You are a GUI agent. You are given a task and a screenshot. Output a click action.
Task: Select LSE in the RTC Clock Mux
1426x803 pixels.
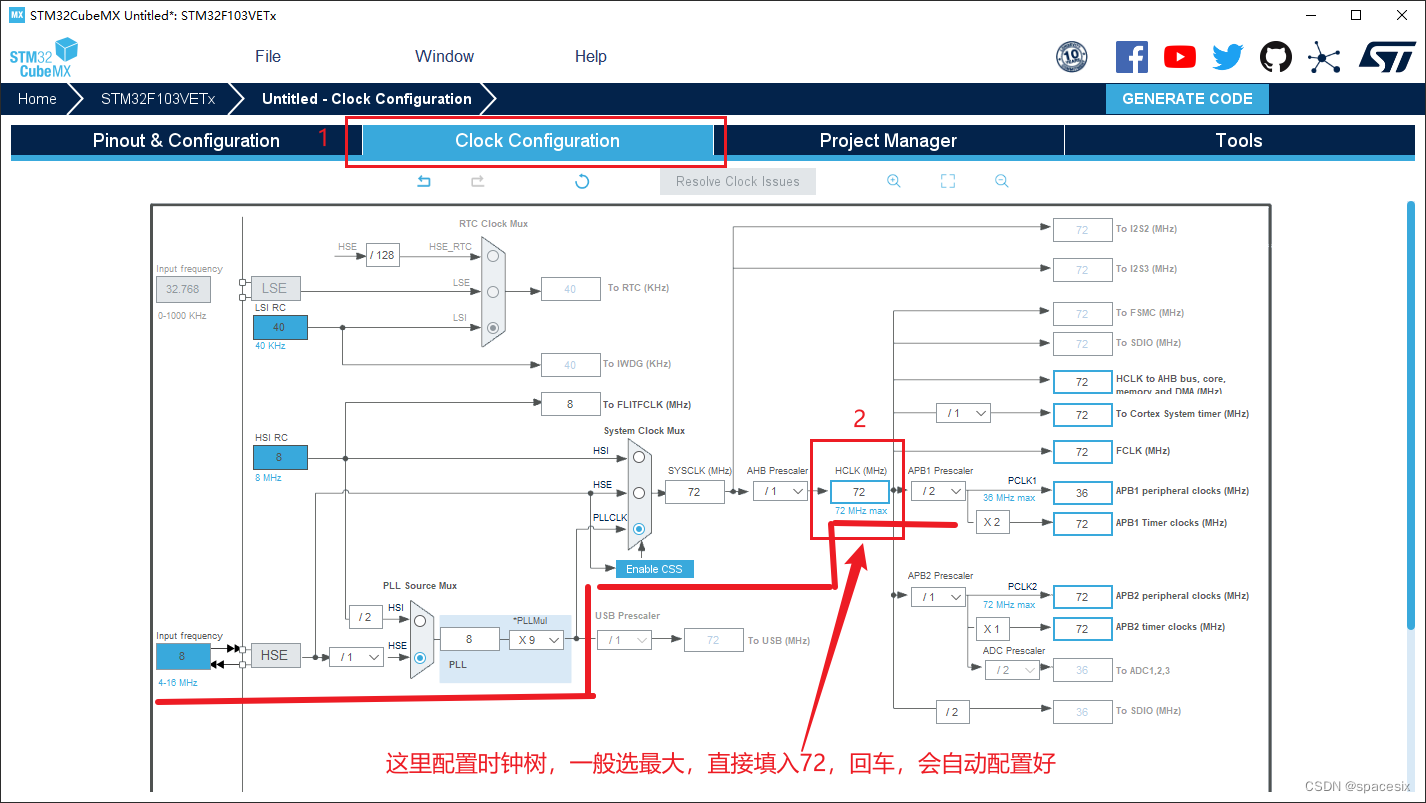492,292
